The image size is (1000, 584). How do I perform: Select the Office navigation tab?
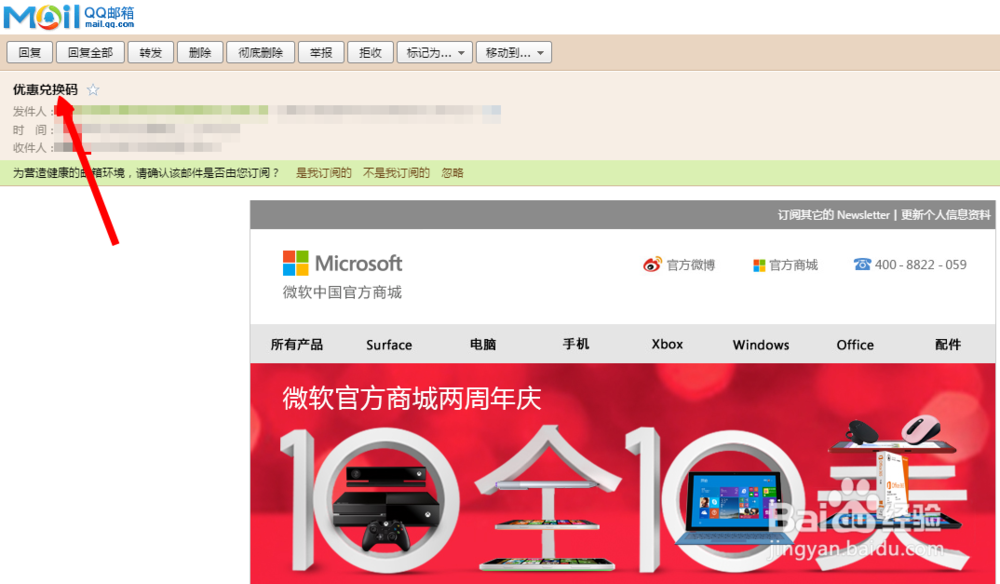(x=855, y=344)
